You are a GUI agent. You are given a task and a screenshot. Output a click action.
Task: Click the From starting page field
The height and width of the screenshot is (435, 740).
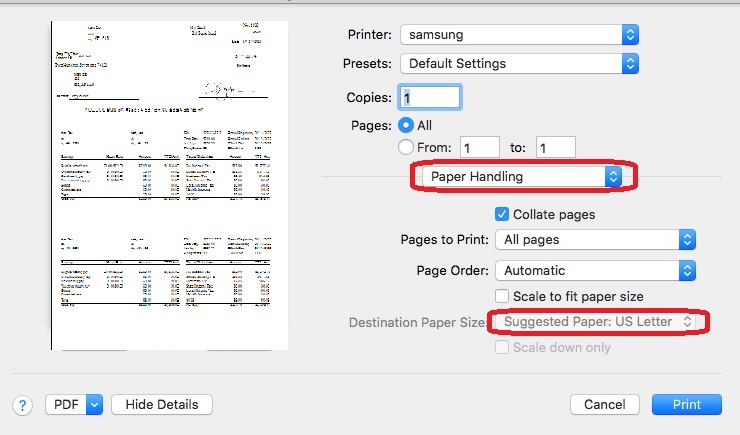[480, 148]
